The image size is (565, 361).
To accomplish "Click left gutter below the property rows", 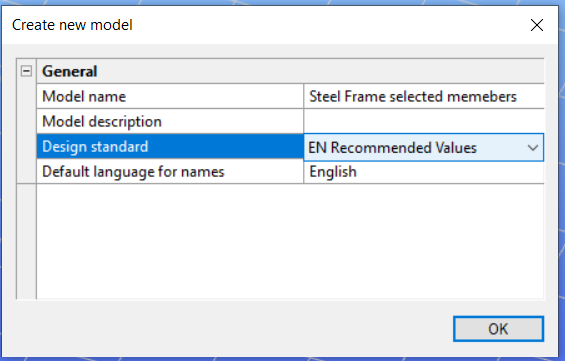I will tap(26, 241).
